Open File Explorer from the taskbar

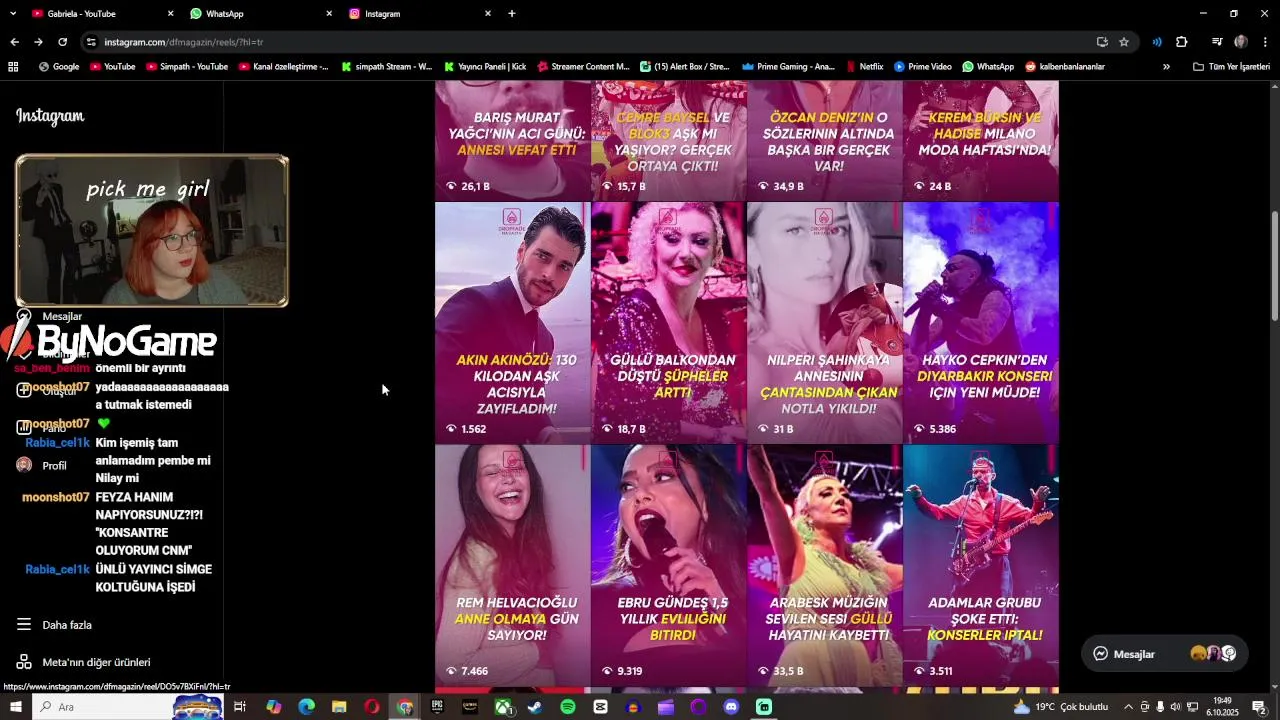point(339,707)
